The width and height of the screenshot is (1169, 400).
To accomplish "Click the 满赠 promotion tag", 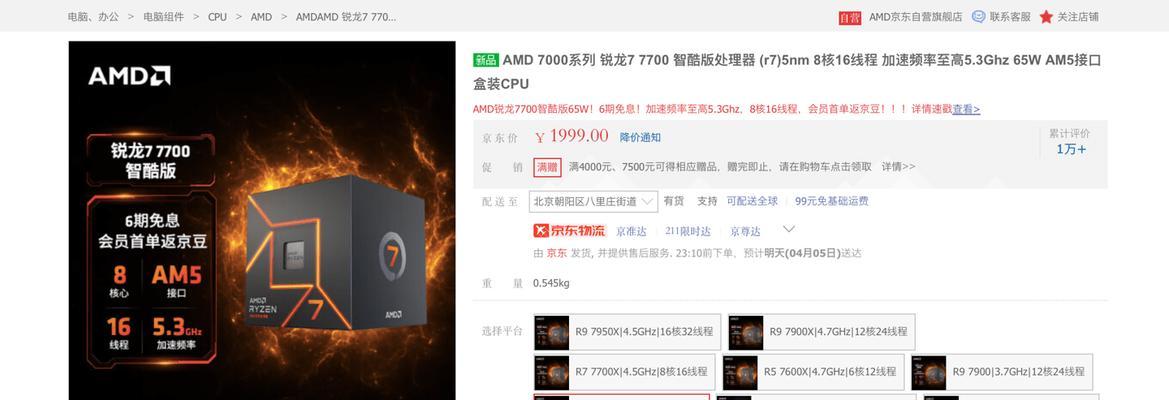I will (x=547, y=167).
